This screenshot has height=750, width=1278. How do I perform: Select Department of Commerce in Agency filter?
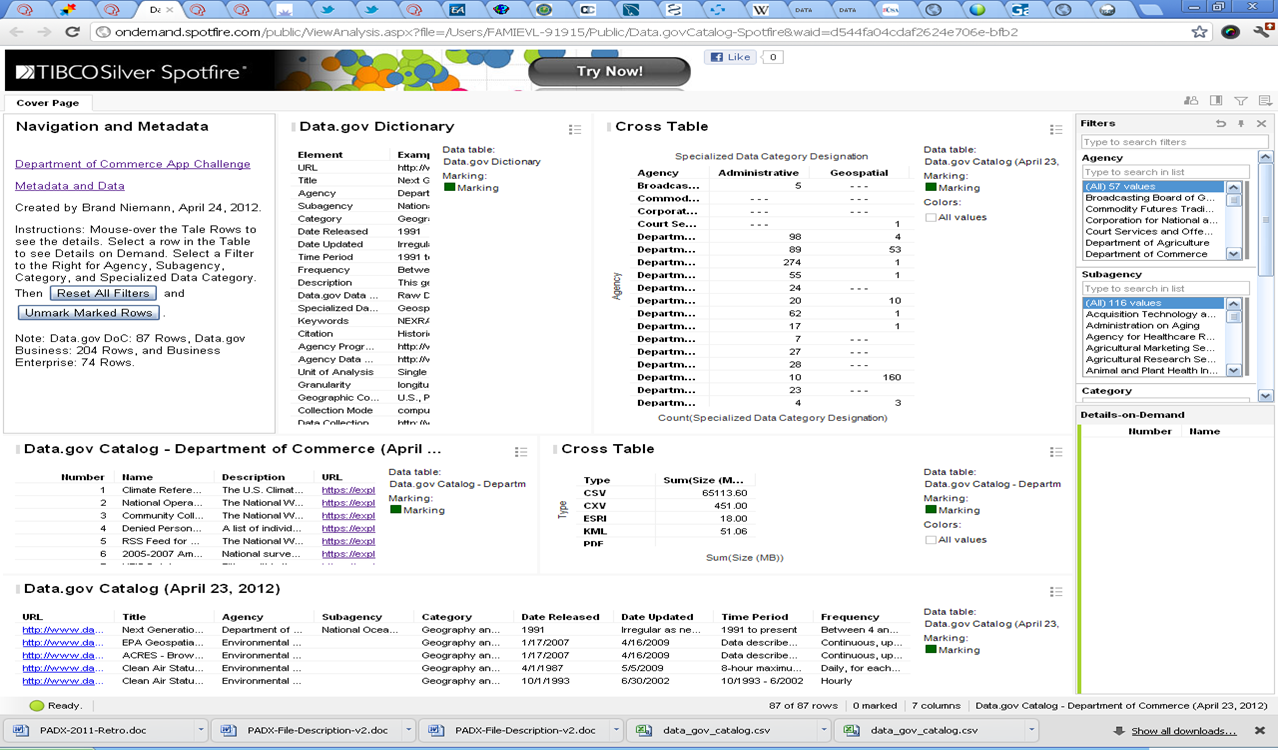[x=1153, y=254]
